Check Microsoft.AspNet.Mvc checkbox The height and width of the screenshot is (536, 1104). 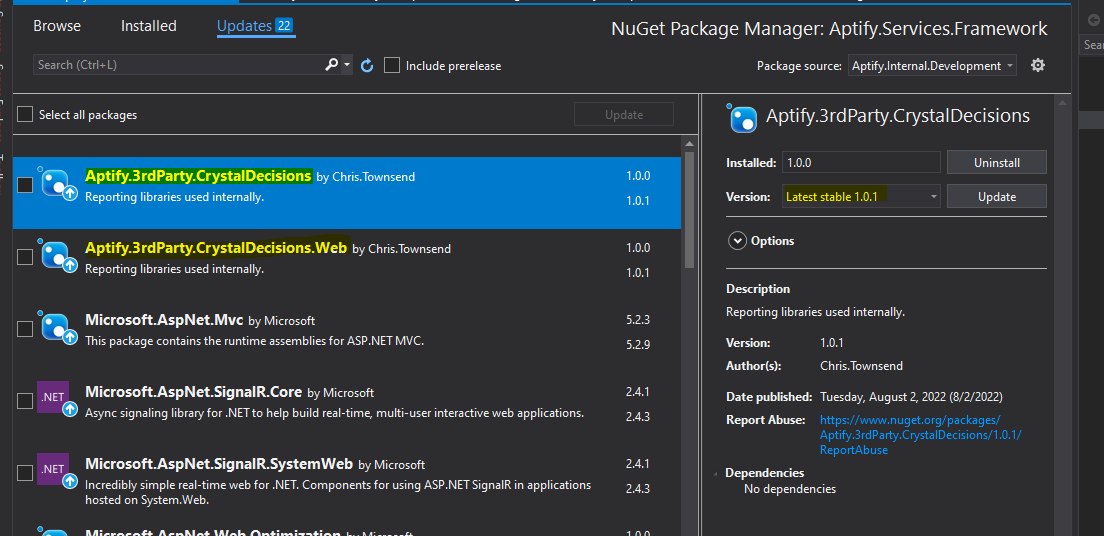pyautogui.click(x=25, y=329)
